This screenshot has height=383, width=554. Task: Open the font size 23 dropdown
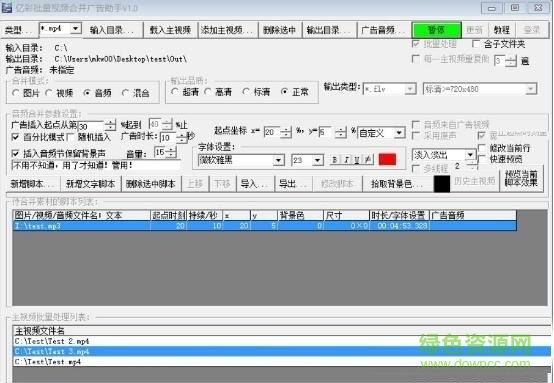click(x=318, y=160)
